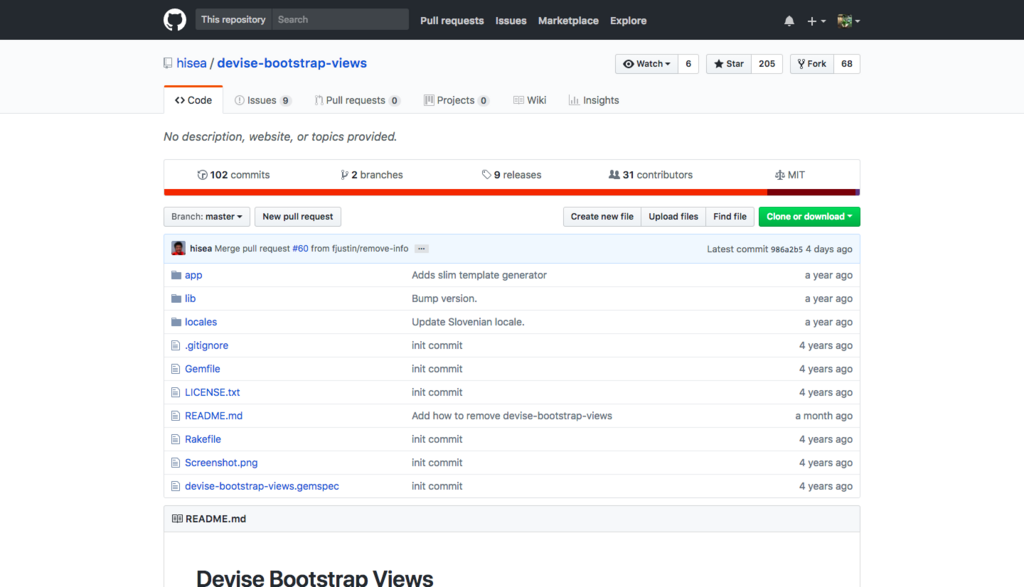Open the 31 contributors link
This screenshot has width=1024, height=587.
[x=650, y=175]
